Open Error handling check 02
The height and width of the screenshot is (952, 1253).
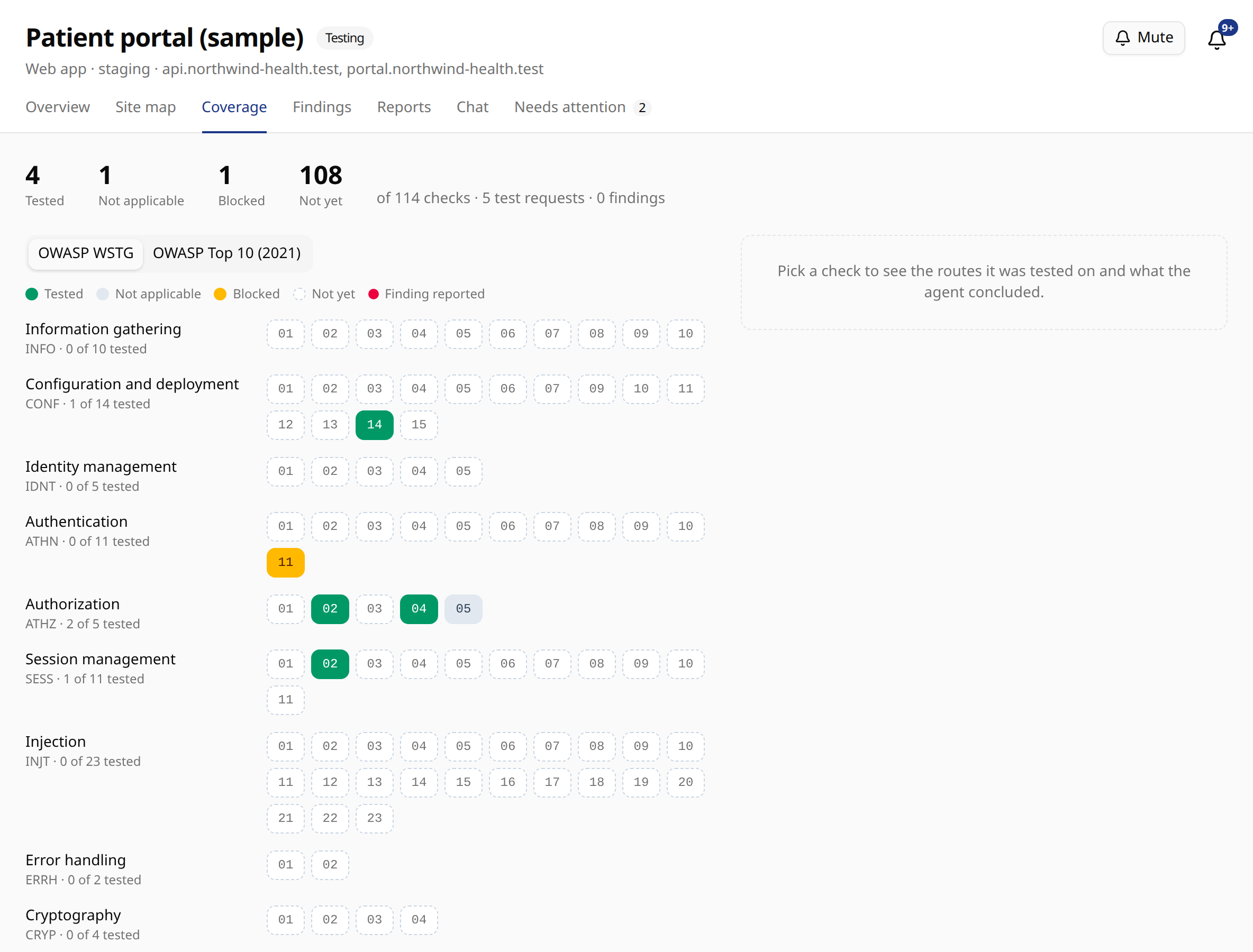330,865
